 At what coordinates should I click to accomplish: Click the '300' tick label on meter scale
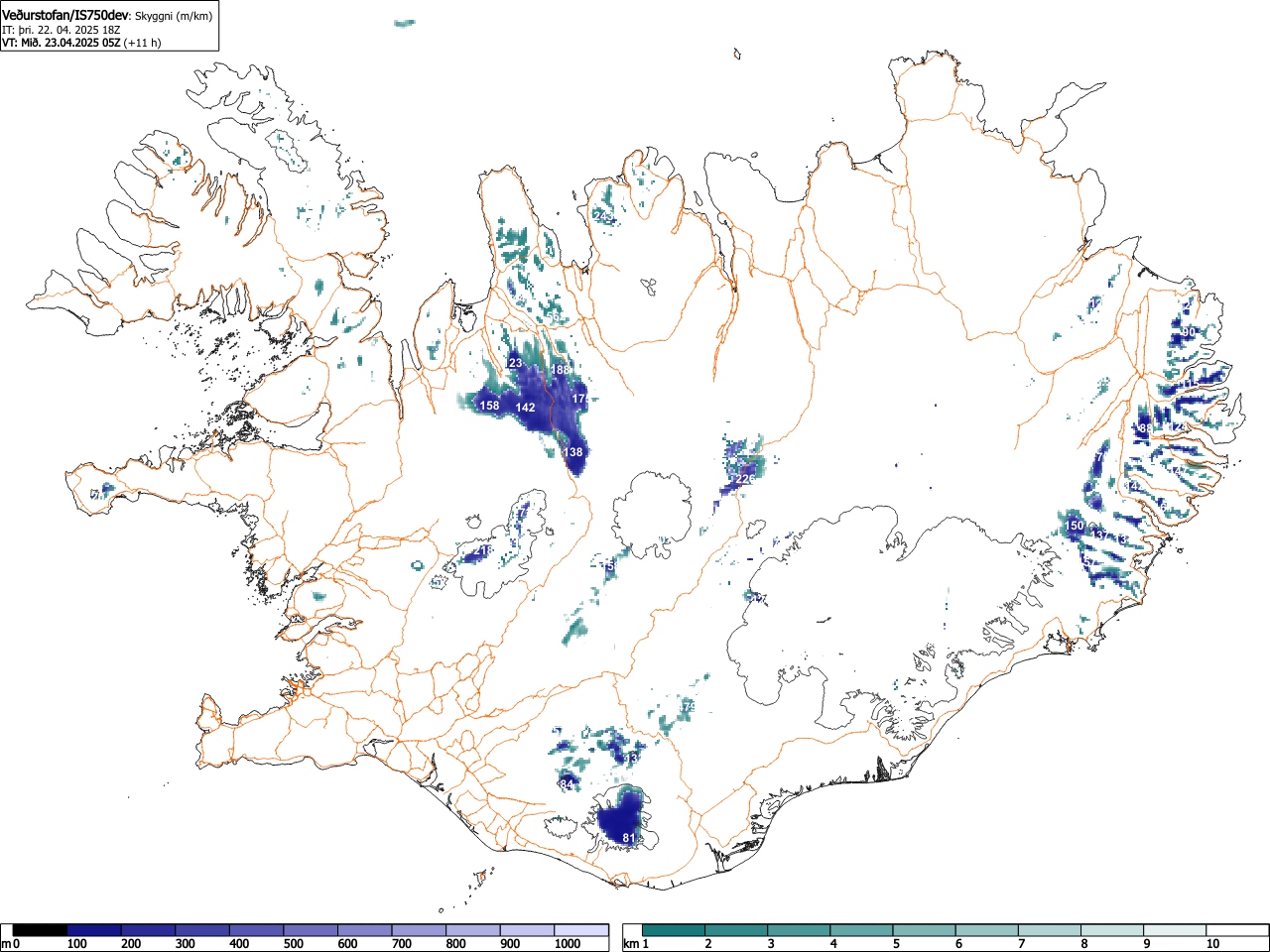pyautogui.click(x=186, y=944)
